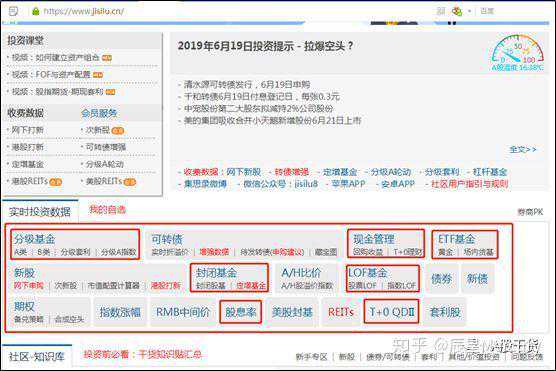This screenshot has width=556, height=371.
Task: Click the new badge next to 次新股 under 会员服务
Action: pos(118,131)
